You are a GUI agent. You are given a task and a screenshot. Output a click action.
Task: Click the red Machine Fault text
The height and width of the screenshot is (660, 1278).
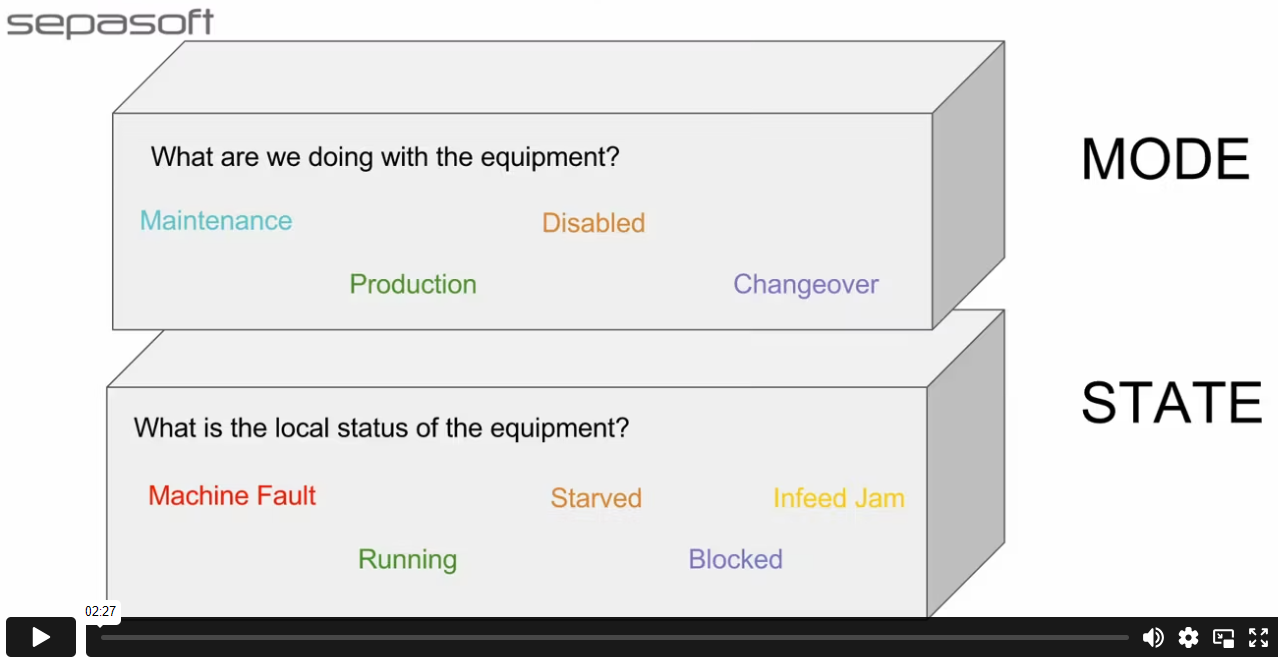(x=232, y=495)
